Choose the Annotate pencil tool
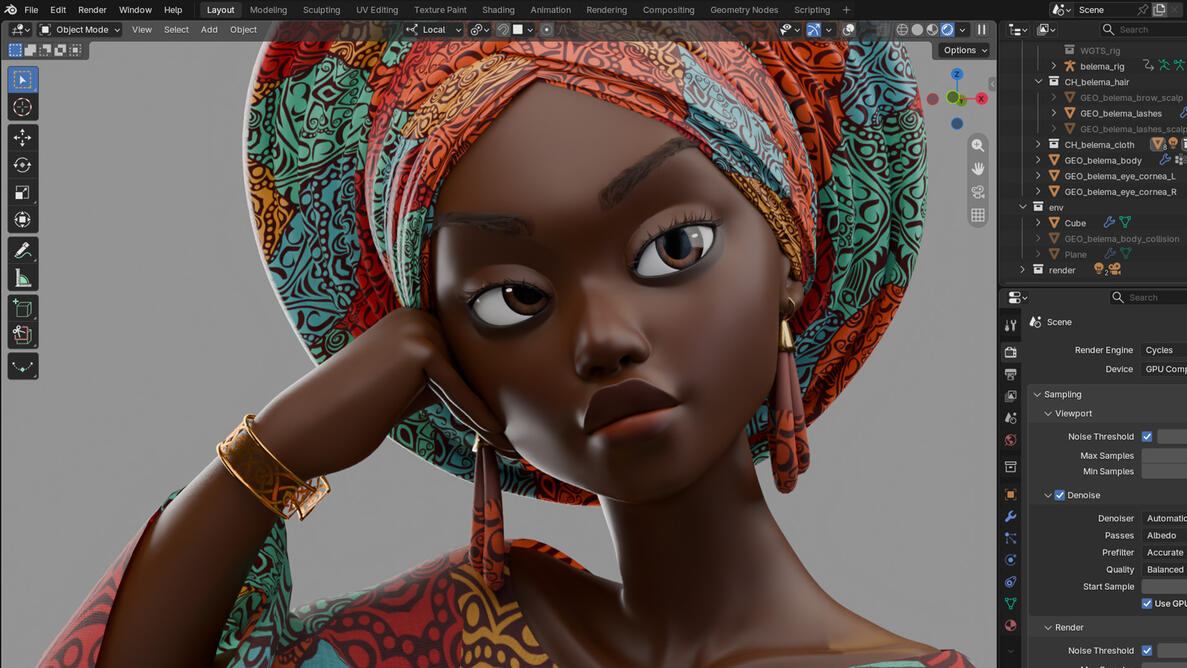Viewport: 1187px width, 668px height. [x=23, y=250]
